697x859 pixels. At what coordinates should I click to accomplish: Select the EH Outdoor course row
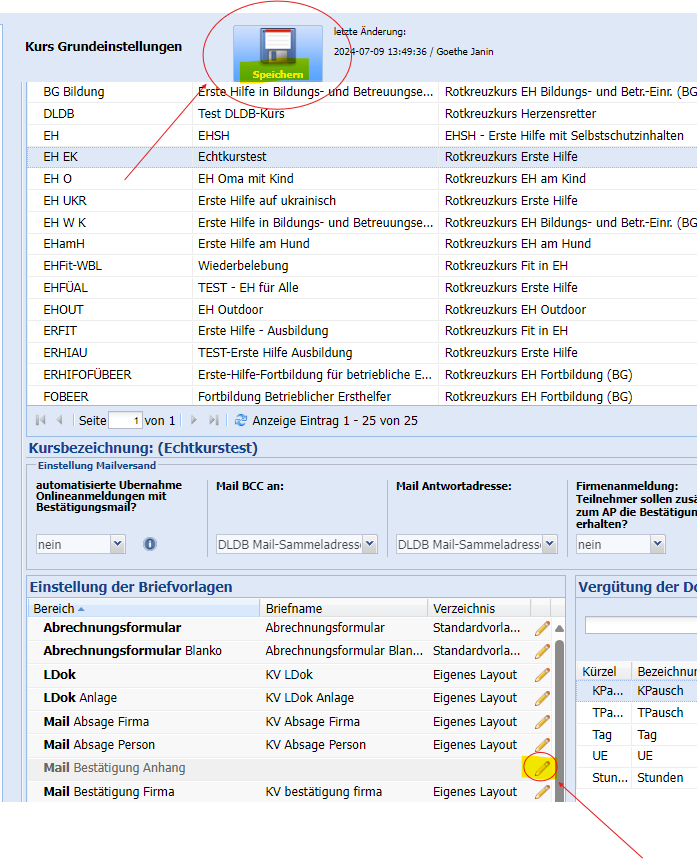(230, 309)
